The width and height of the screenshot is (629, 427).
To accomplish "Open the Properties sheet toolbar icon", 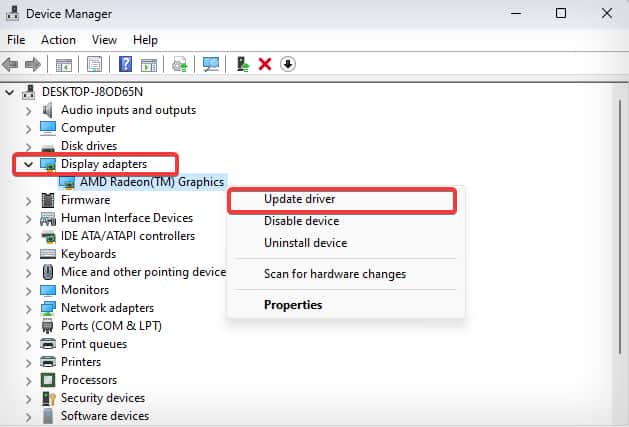I will click(94, 64).
